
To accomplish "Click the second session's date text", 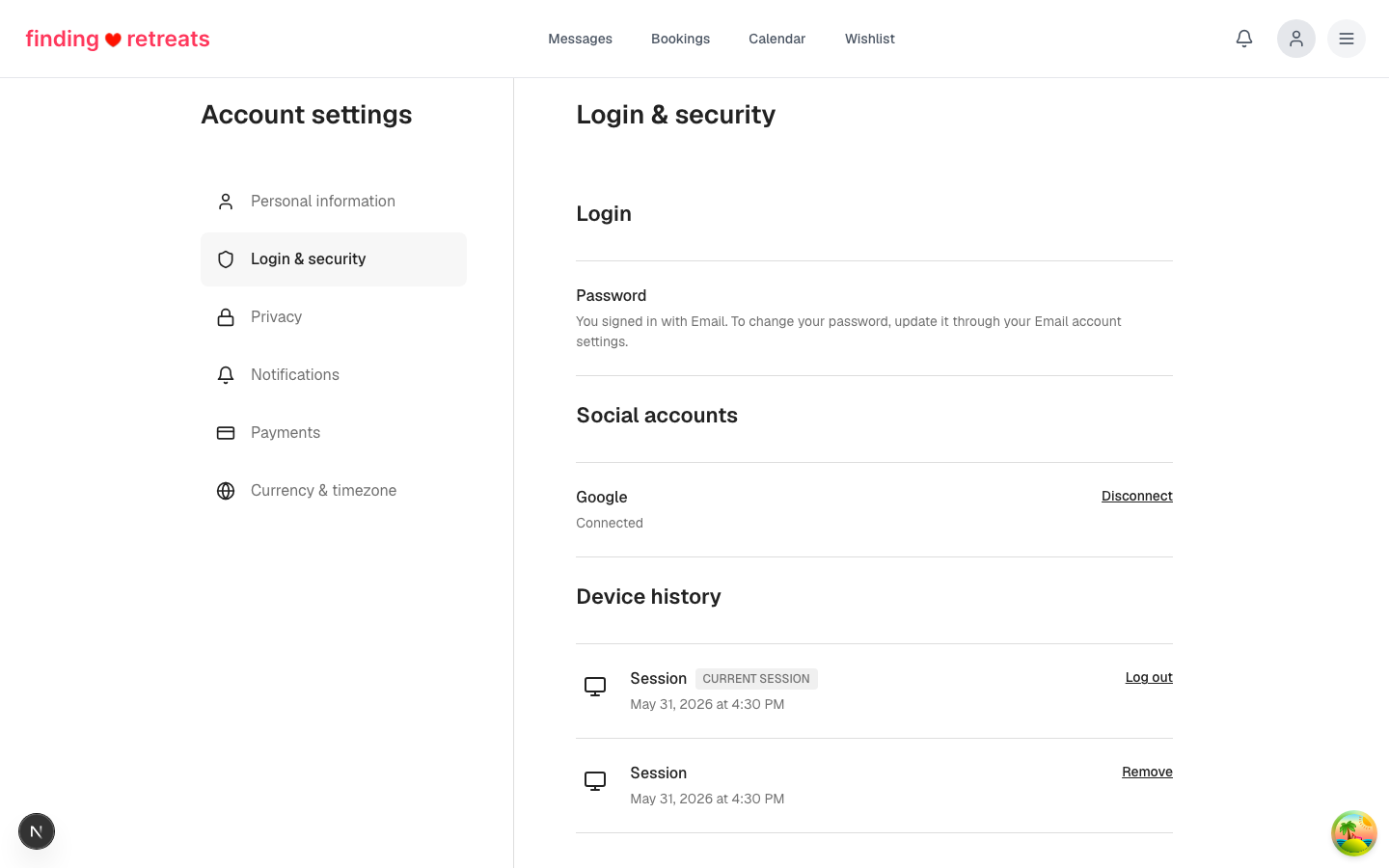I will pos(707,799).
